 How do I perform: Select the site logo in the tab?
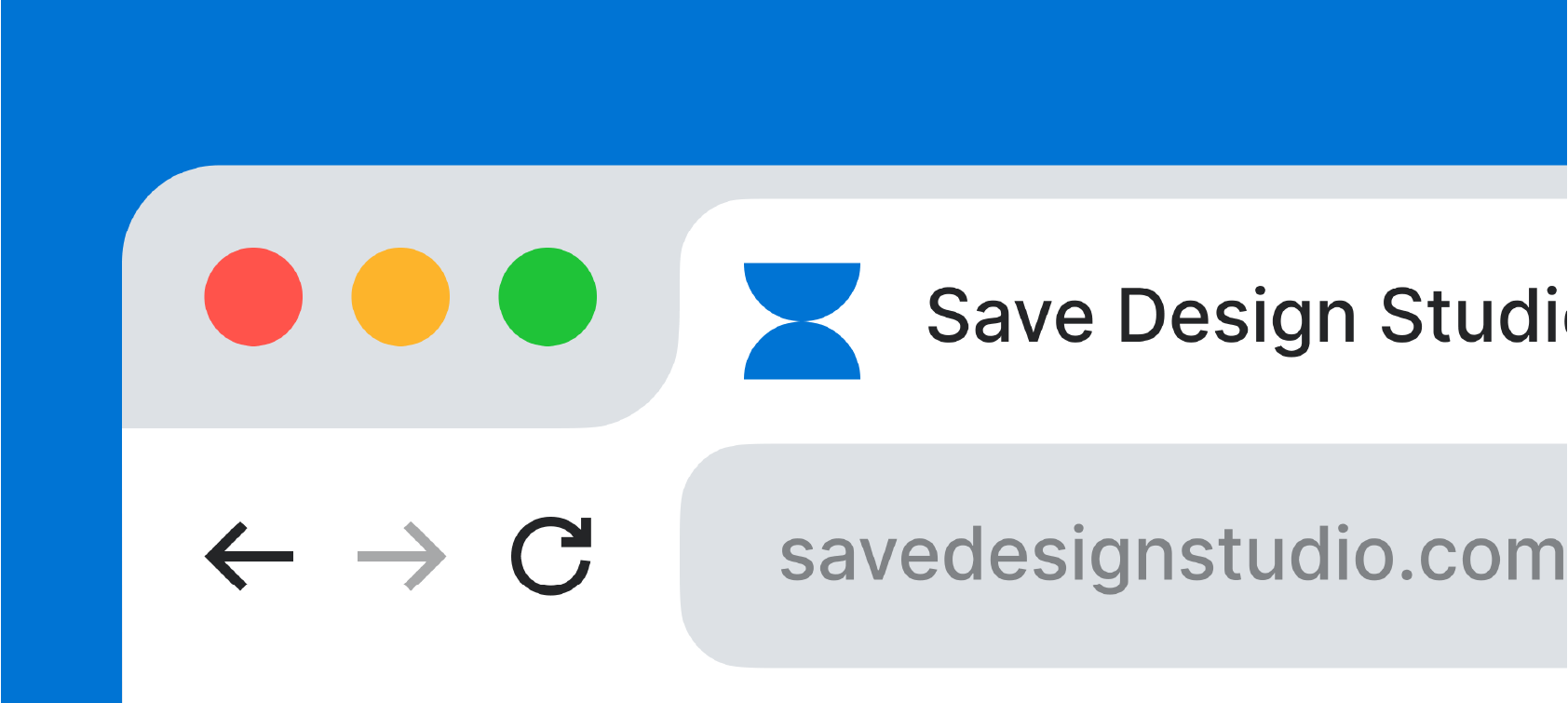coord(802,321)
